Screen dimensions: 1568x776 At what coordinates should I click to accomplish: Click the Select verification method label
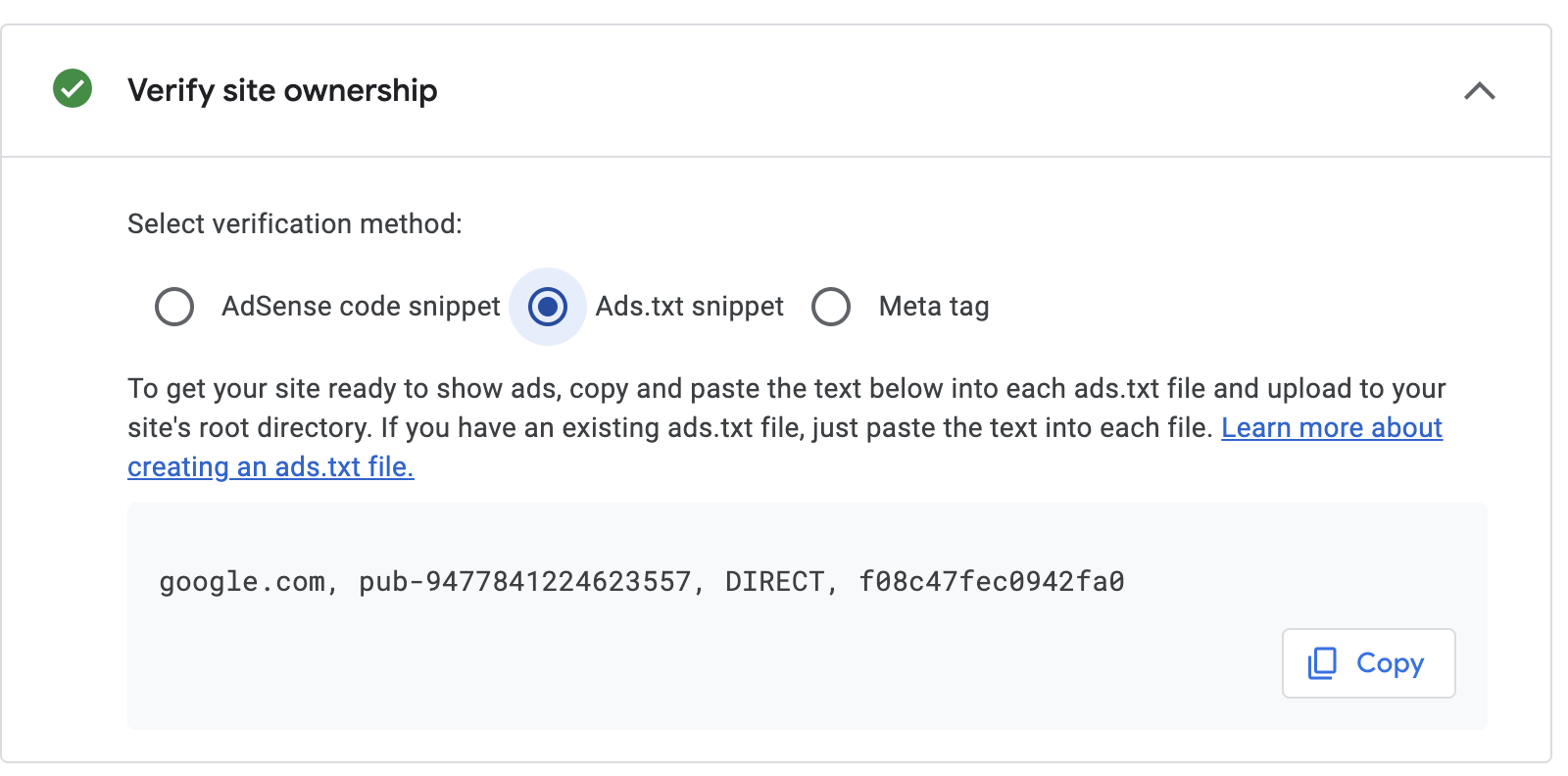pos(294,223)
